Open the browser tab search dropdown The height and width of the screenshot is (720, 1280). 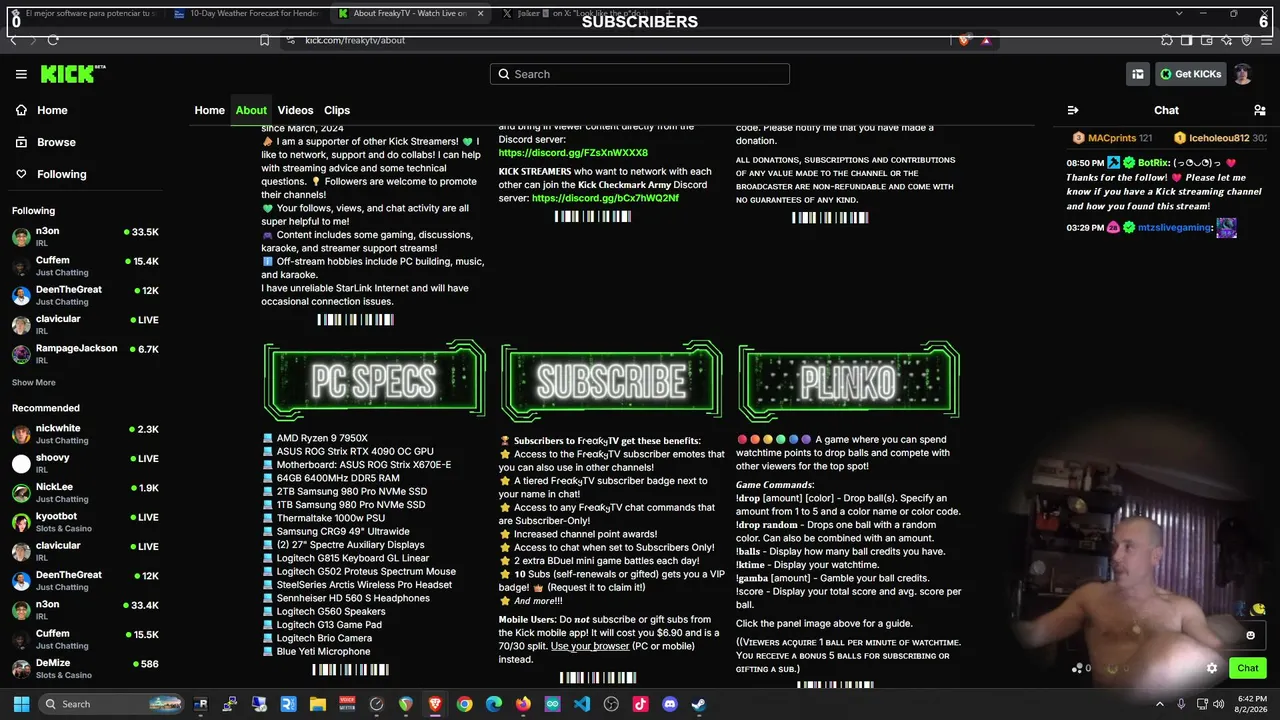click(x=1178, y=13)
